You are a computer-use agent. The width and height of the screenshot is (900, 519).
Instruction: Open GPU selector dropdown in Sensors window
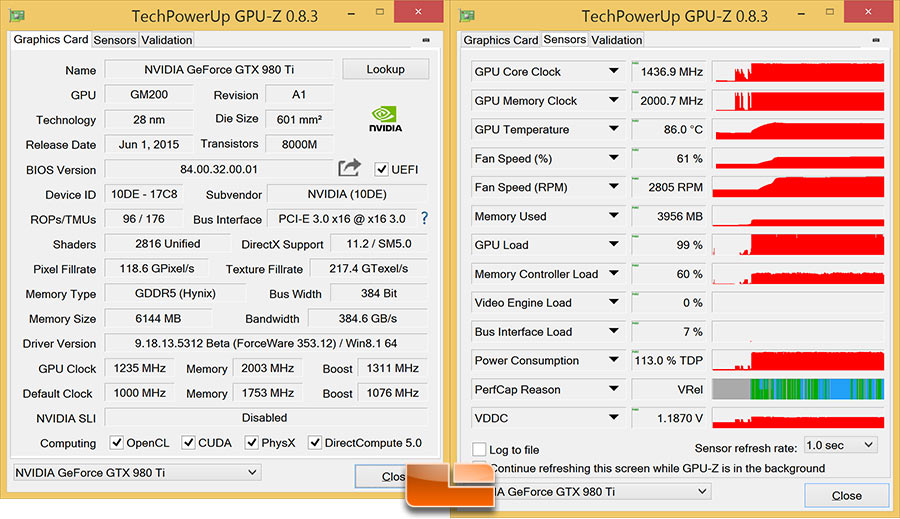pos(602,491)
